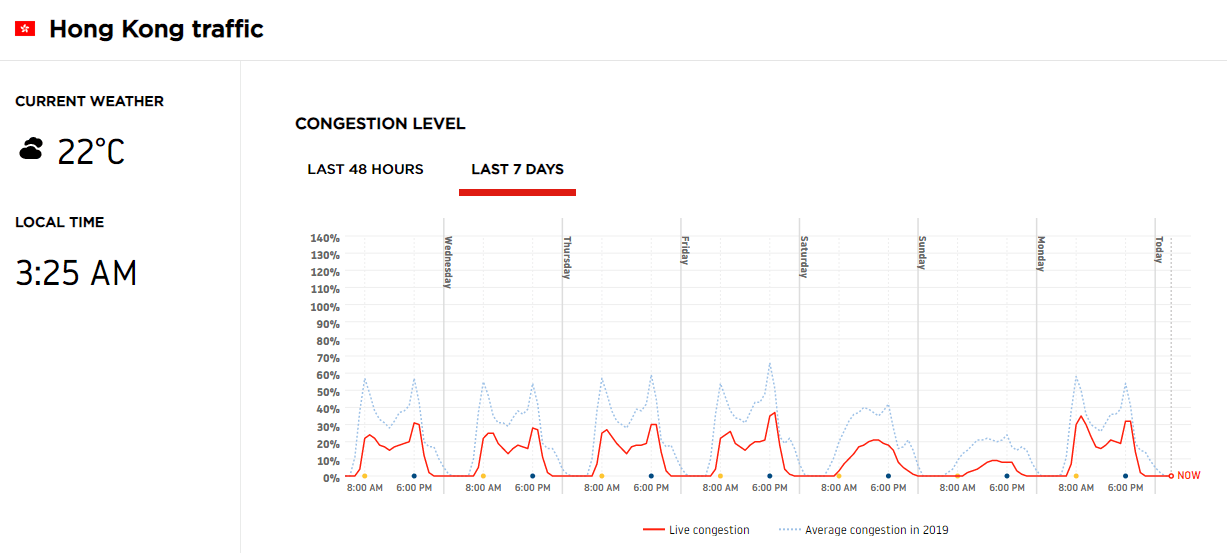Click the 140% y-axis label

pyautogui.click(x=325, y=238)
